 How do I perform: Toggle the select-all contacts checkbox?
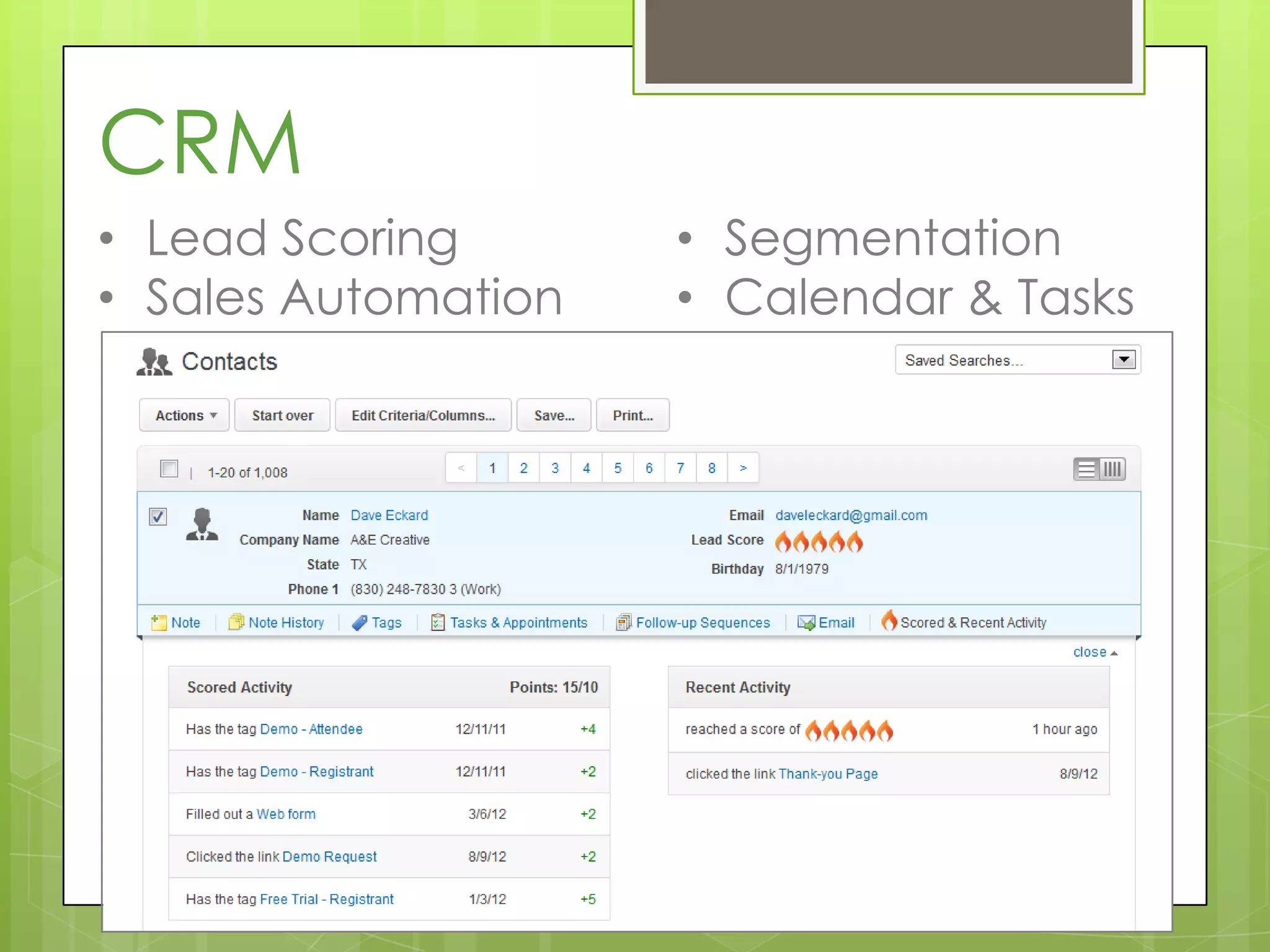[x=169, y=469]
